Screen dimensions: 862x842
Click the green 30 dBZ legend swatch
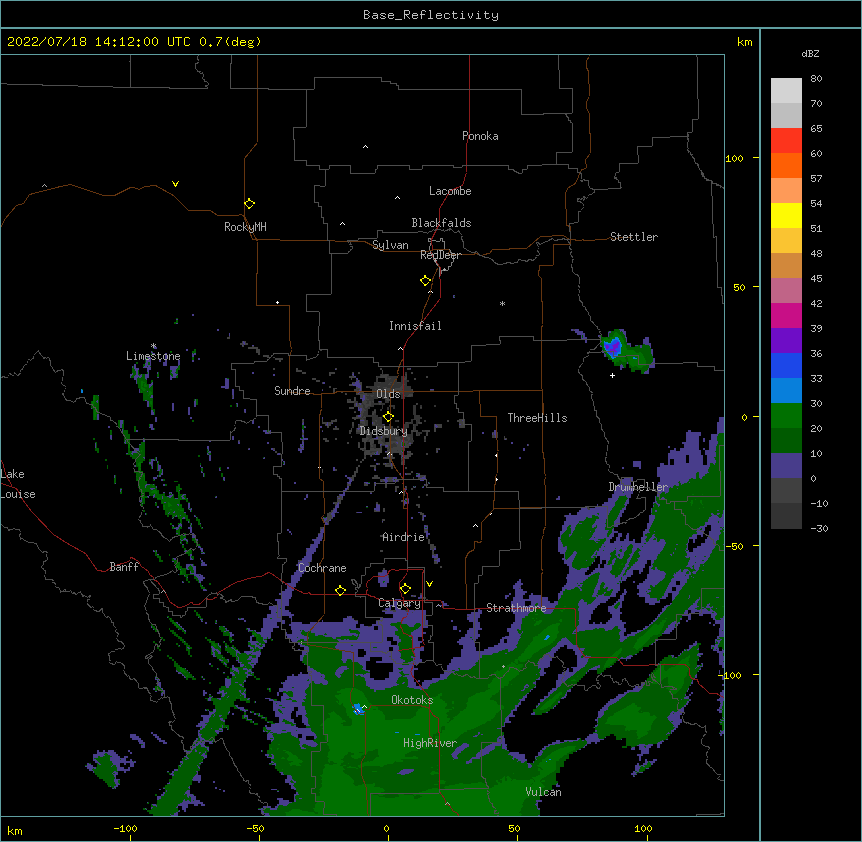coord(786,416)
